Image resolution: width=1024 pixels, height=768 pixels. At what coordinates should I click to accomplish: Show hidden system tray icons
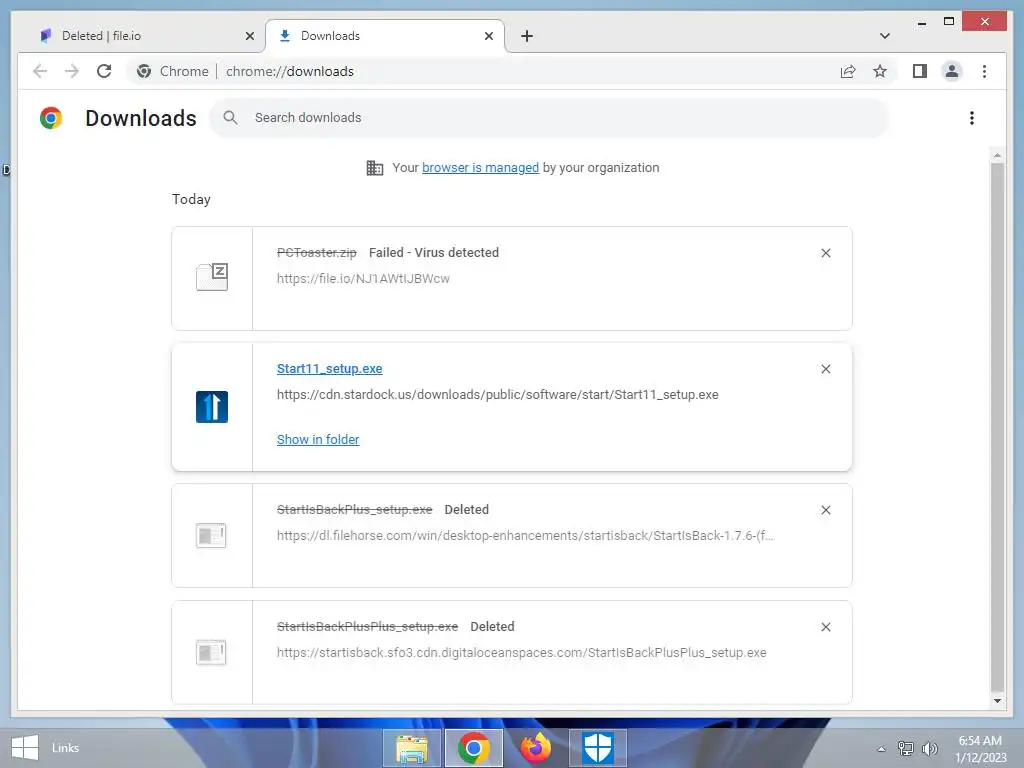(x=881, y=749)
